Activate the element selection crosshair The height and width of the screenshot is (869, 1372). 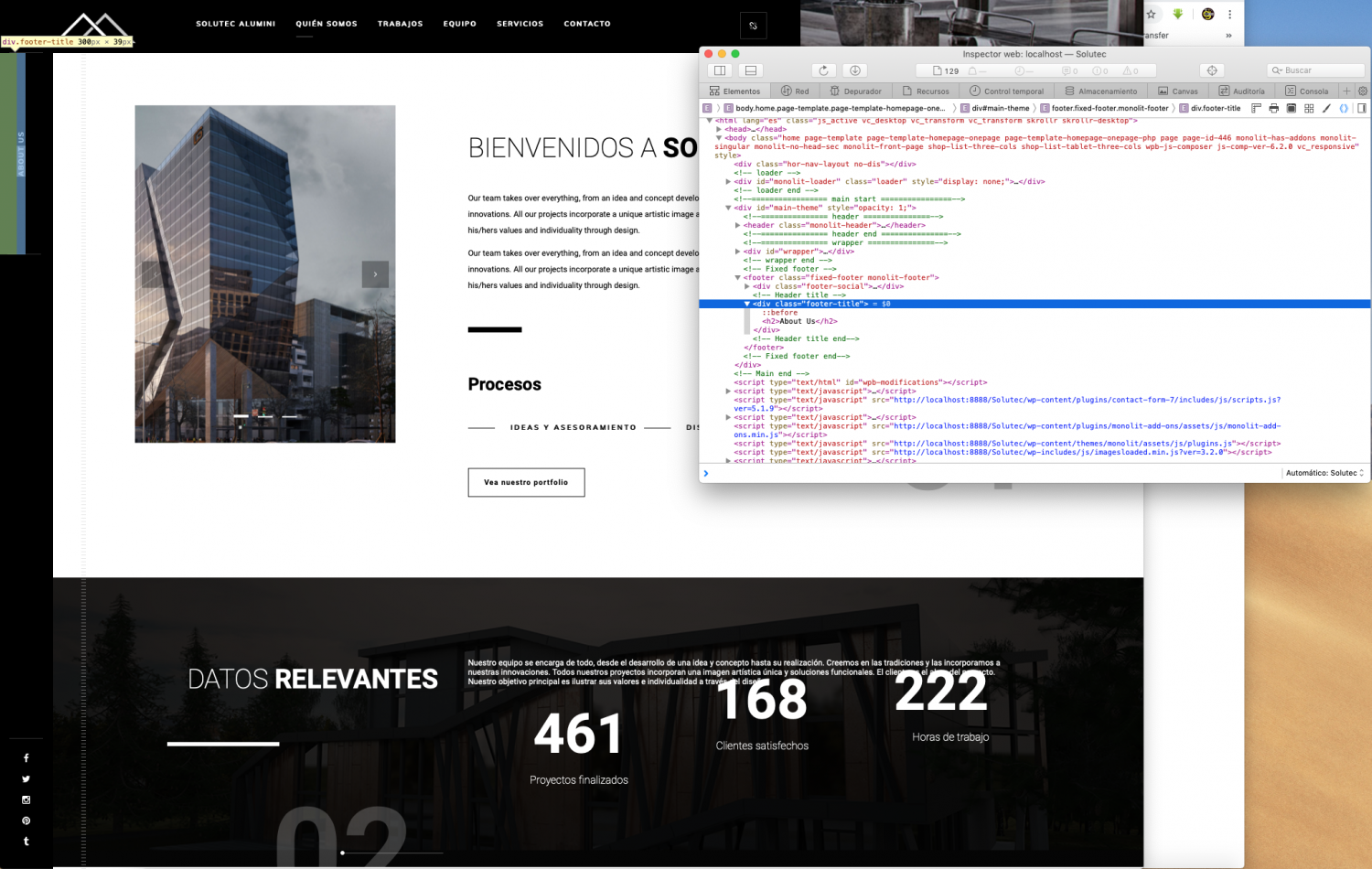pos(1212,70)
